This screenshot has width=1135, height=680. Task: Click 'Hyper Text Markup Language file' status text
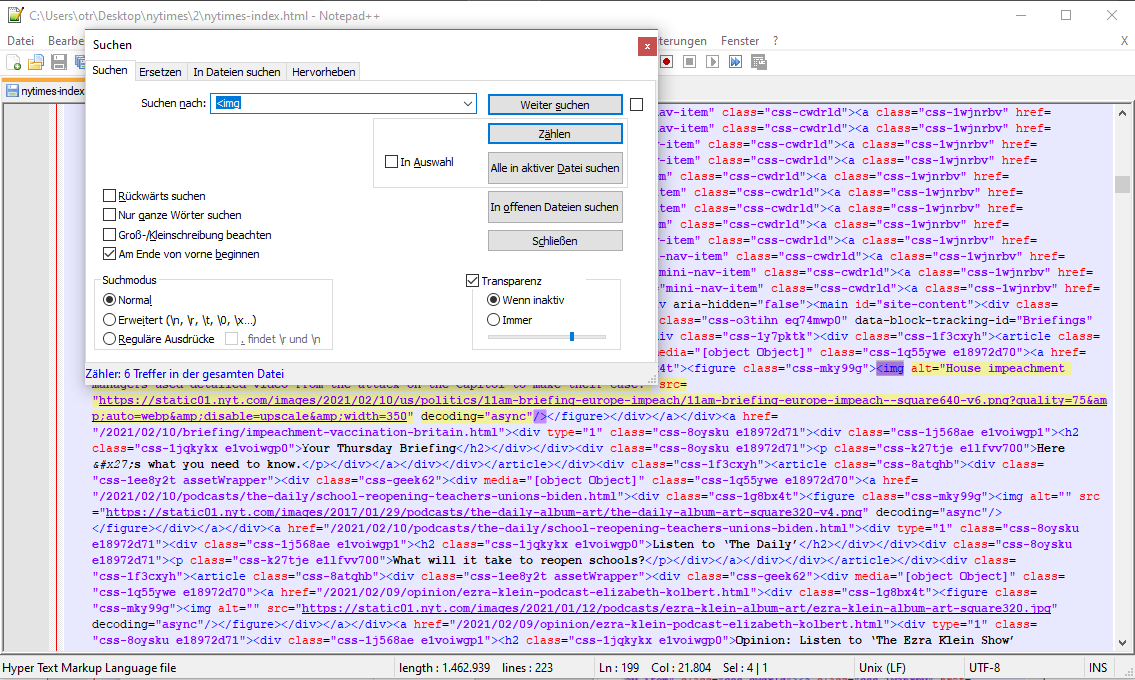[90, 668]
